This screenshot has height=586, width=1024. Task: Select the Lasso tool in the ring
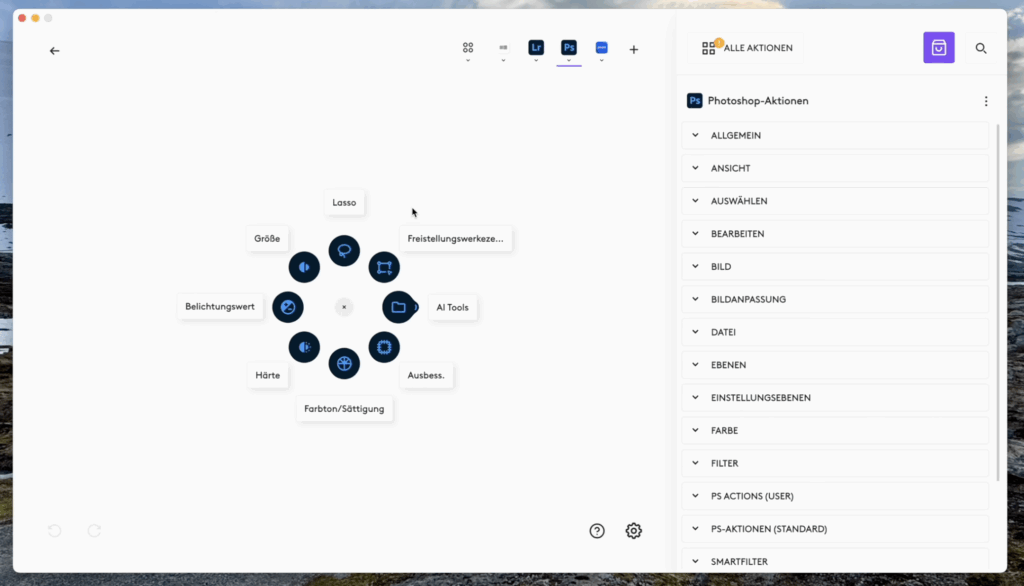[344, 251]
